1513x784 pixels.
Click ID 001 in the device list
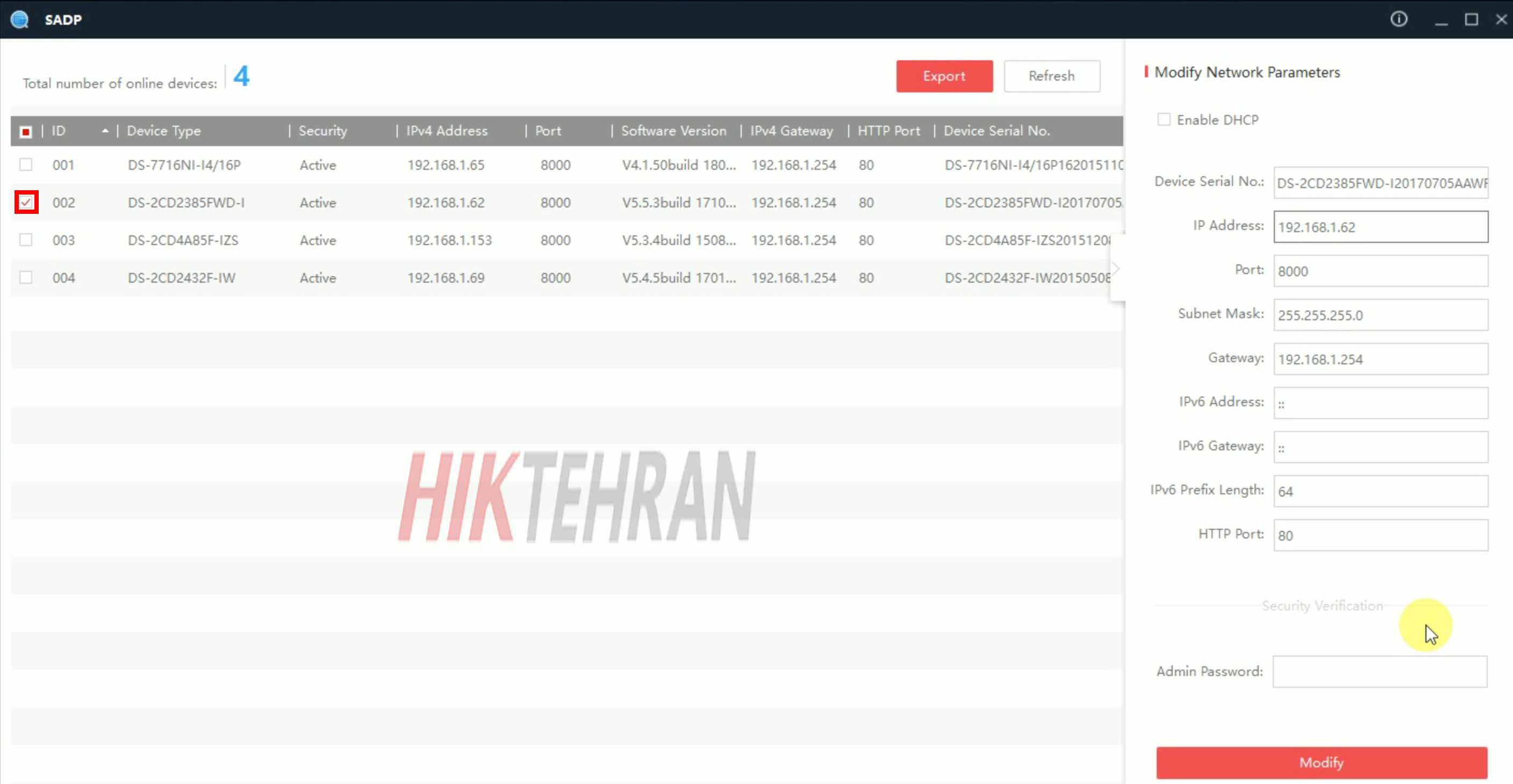tap(63, 165)
